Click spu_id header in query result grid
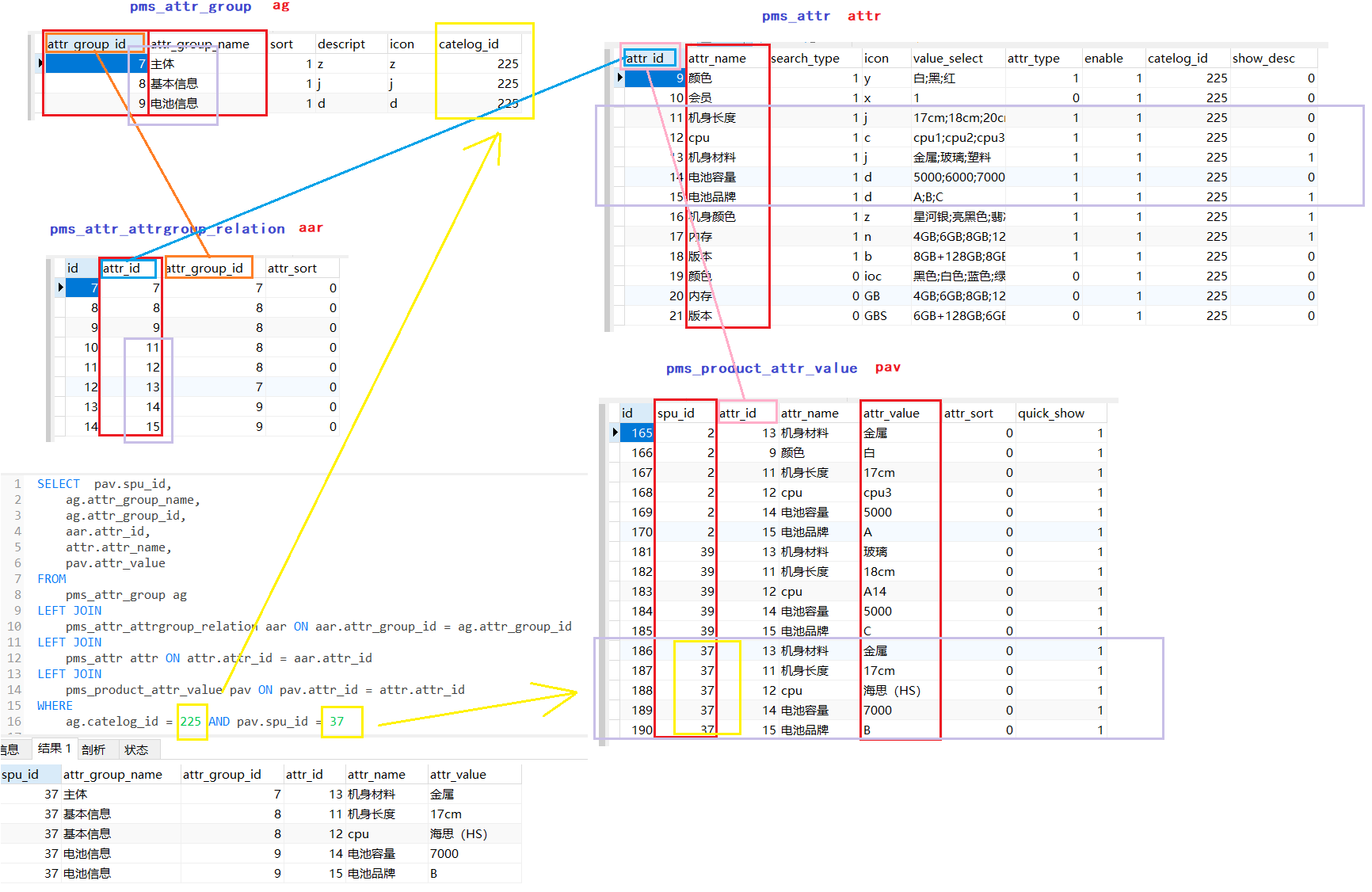 pyautogui.click(x=21, y=774)
